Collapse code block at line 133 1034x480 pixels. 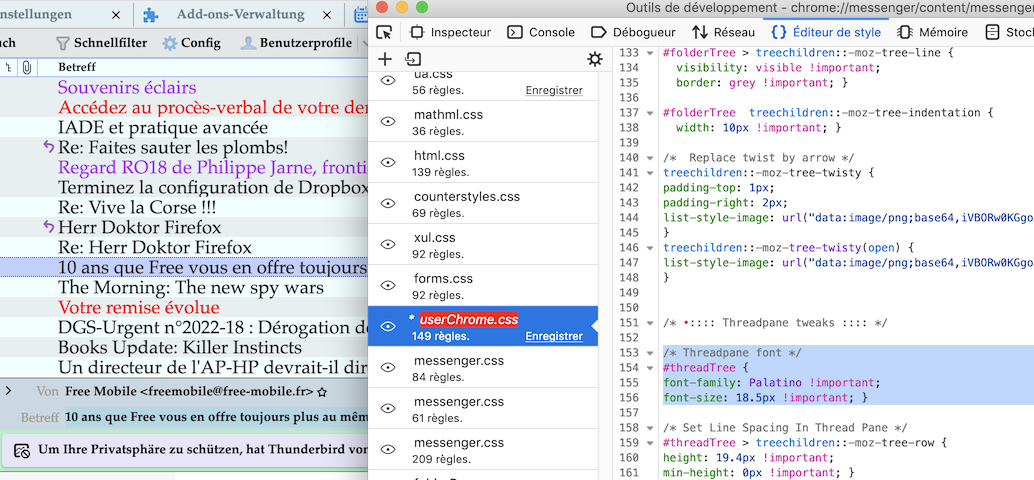[652, 53]
